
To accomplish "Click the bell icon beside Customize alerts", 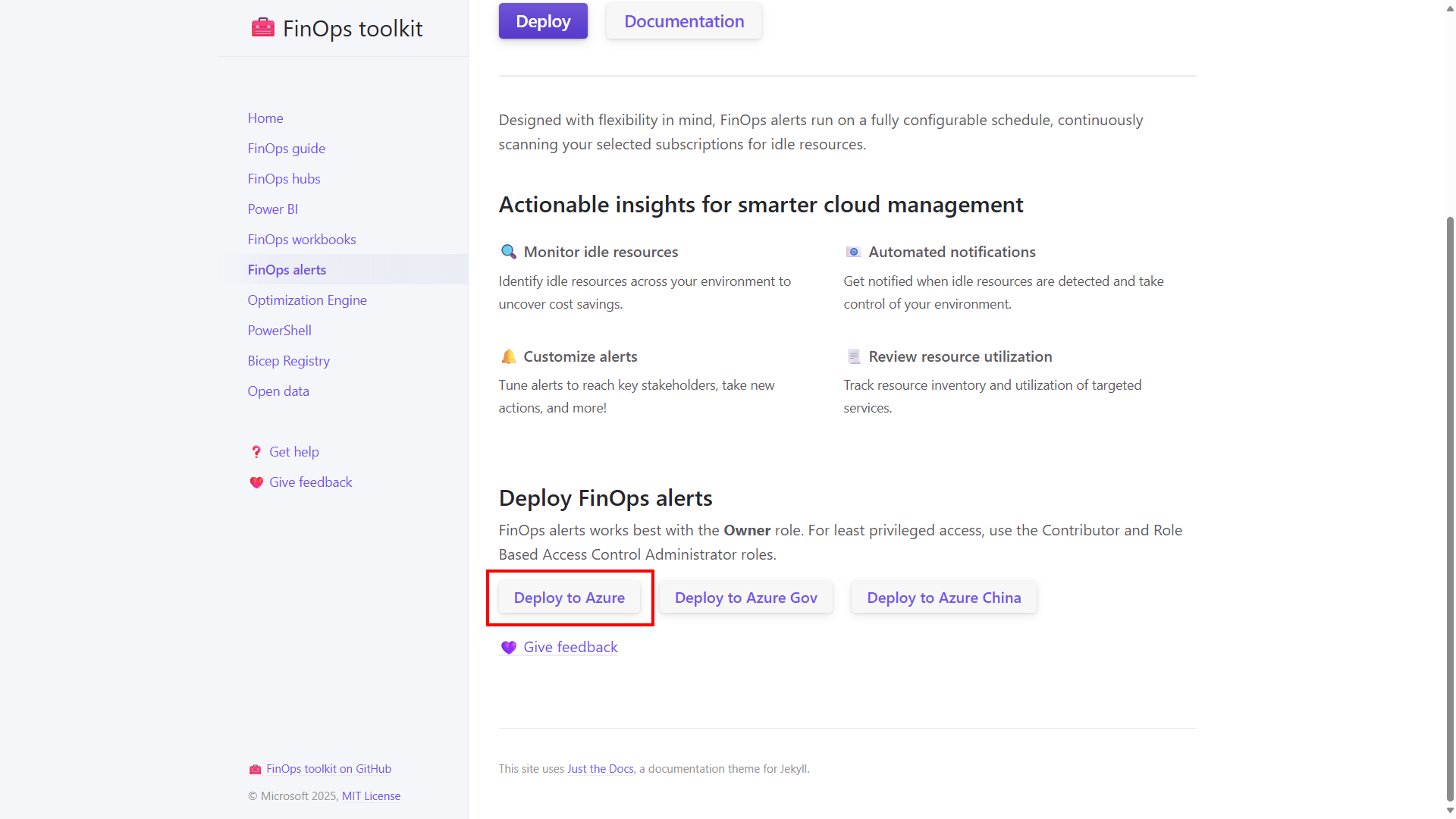I will [508, 356].
